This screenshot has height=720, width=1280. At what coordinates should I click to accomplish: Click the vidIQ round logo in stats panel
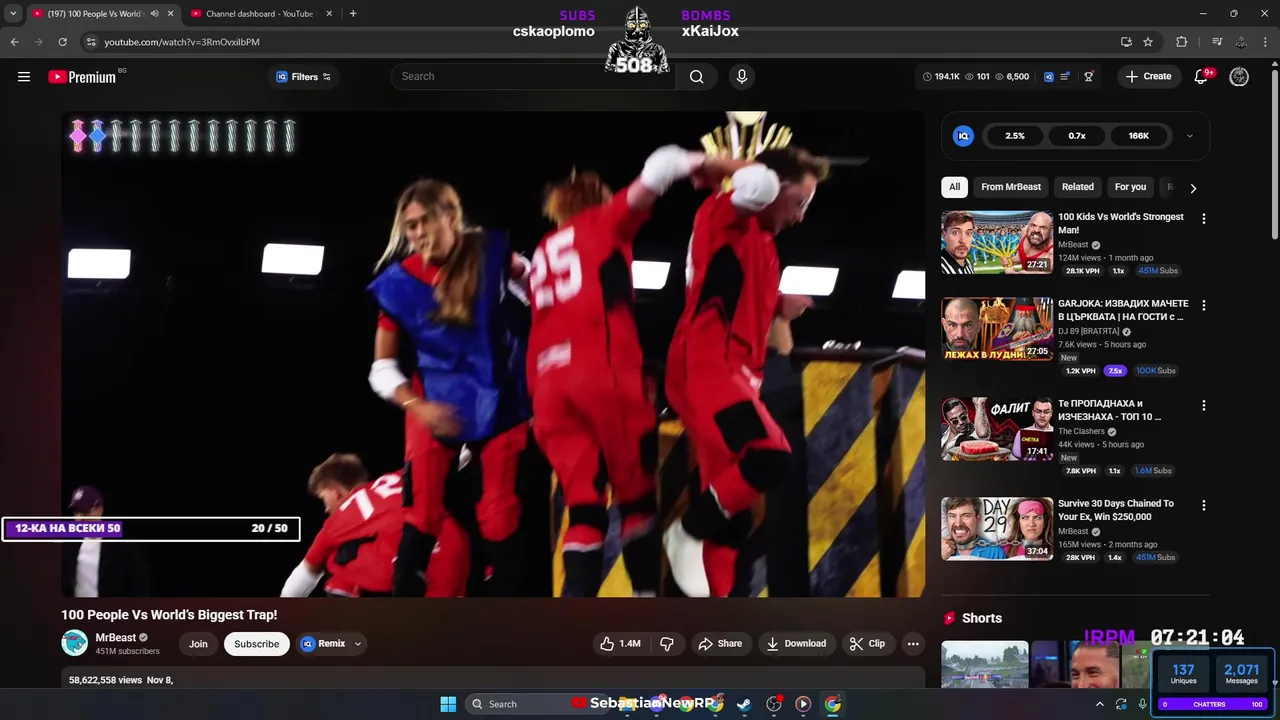963,136
